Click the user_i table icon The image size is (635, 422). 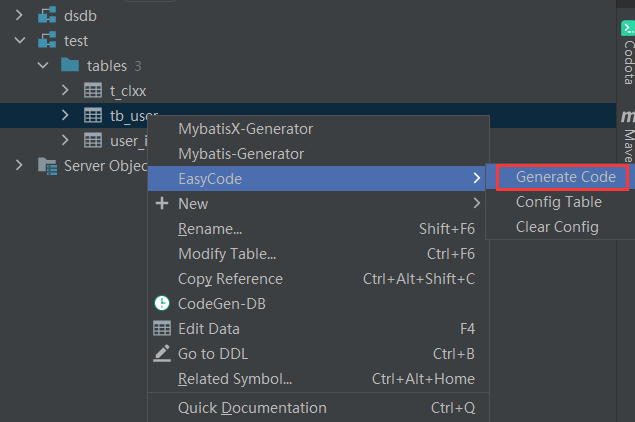click(x=93, y=141)
